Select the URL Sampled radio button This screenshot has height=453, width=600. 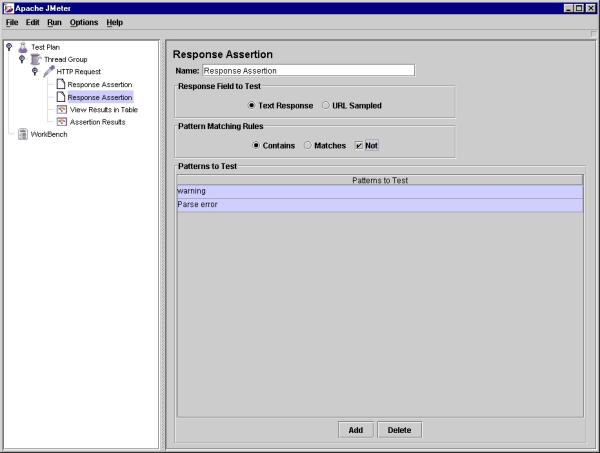pos(325,105)
